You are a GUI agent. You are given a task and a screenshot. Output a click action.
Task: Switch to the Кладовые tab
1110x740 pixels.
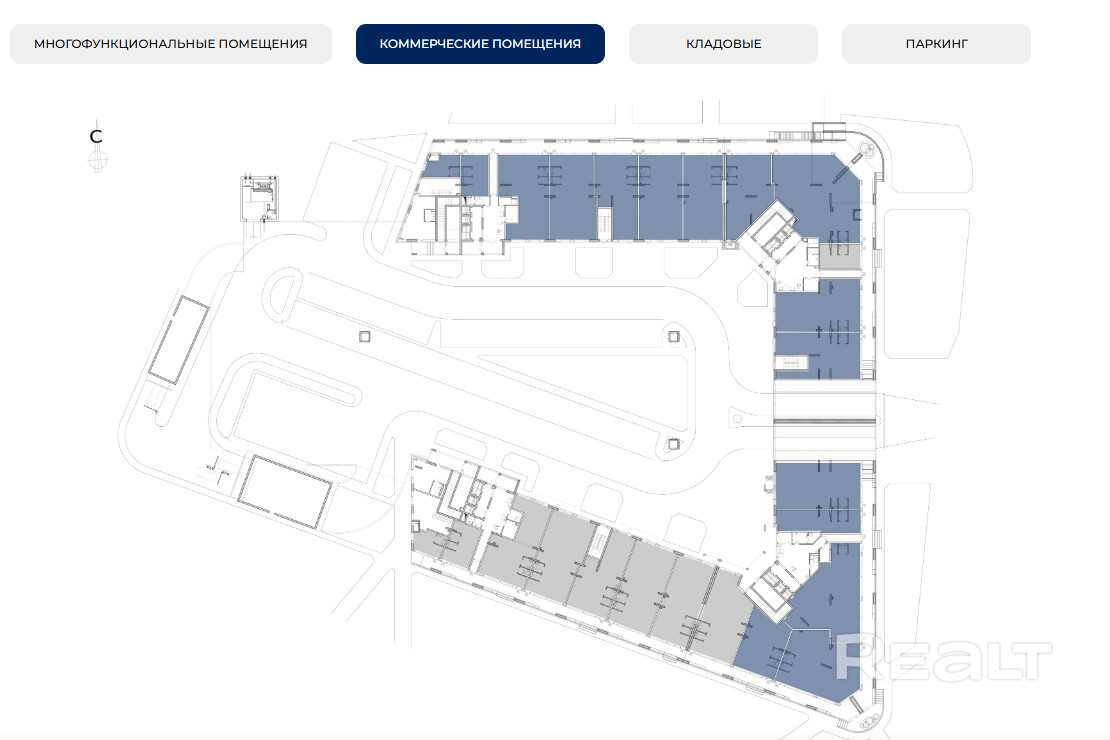click(x=723, y=44)
